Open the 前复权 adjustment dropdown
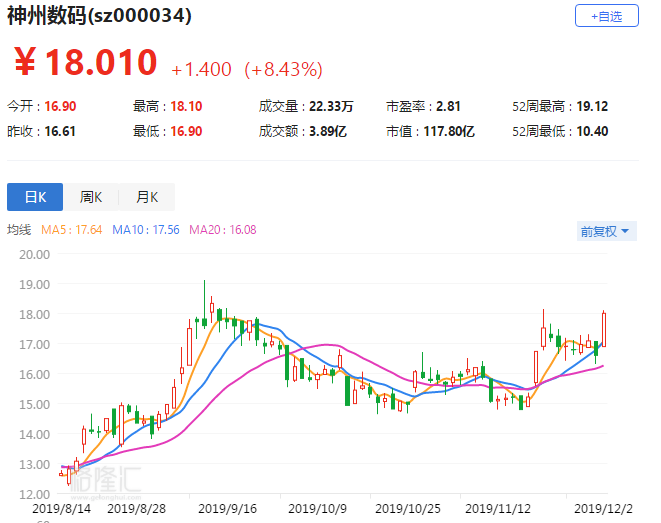Viewport: 661px width, 523px height. click(607, 231)
